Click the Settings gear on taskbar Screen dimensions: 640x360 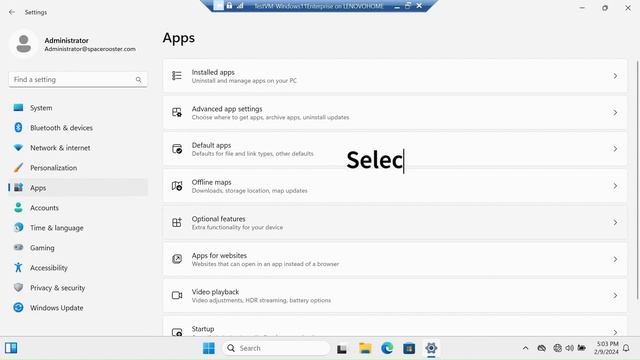pos(431,348)
